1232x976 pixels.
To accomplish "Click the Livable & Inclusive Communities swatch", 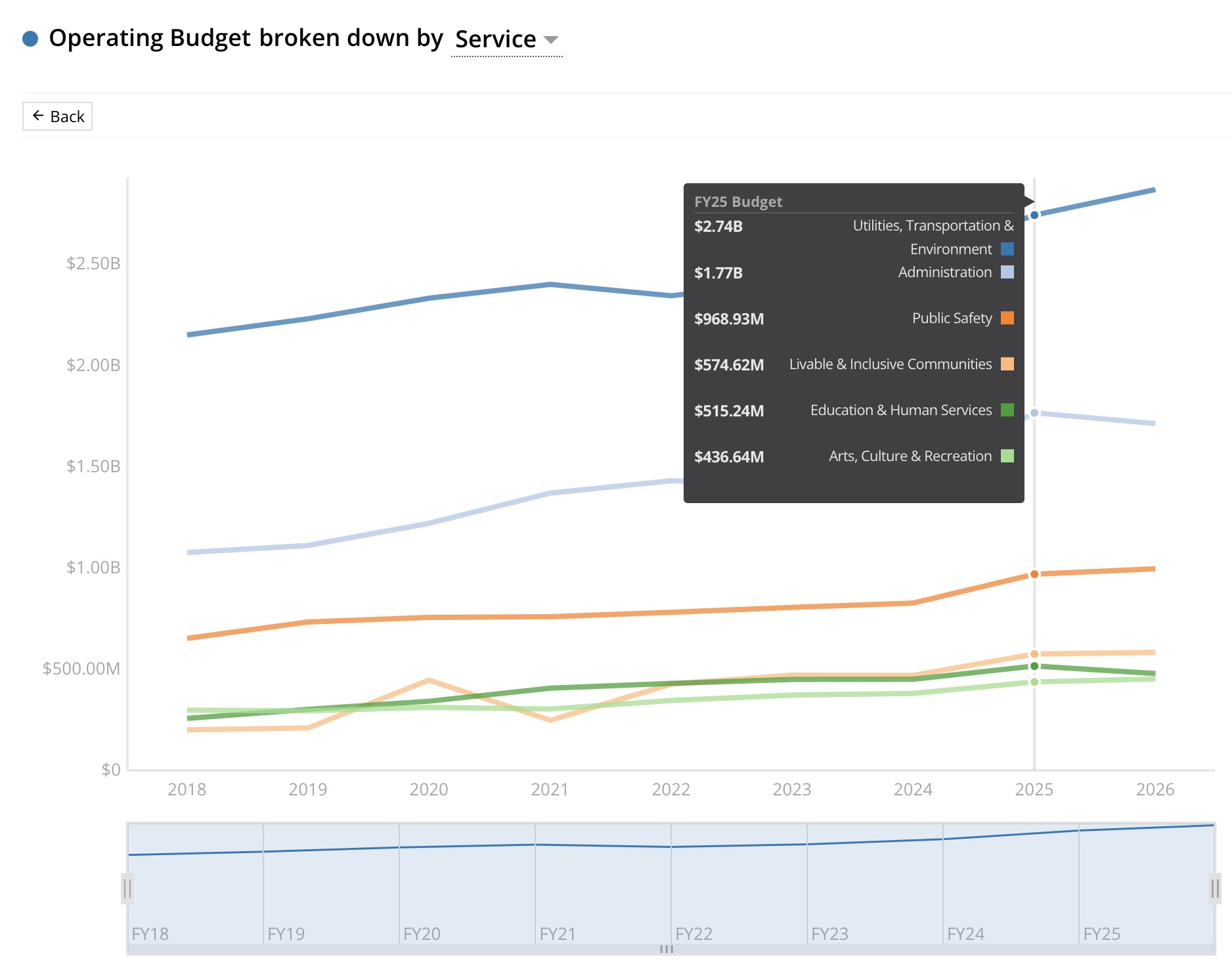I will tap(1007, 364).
